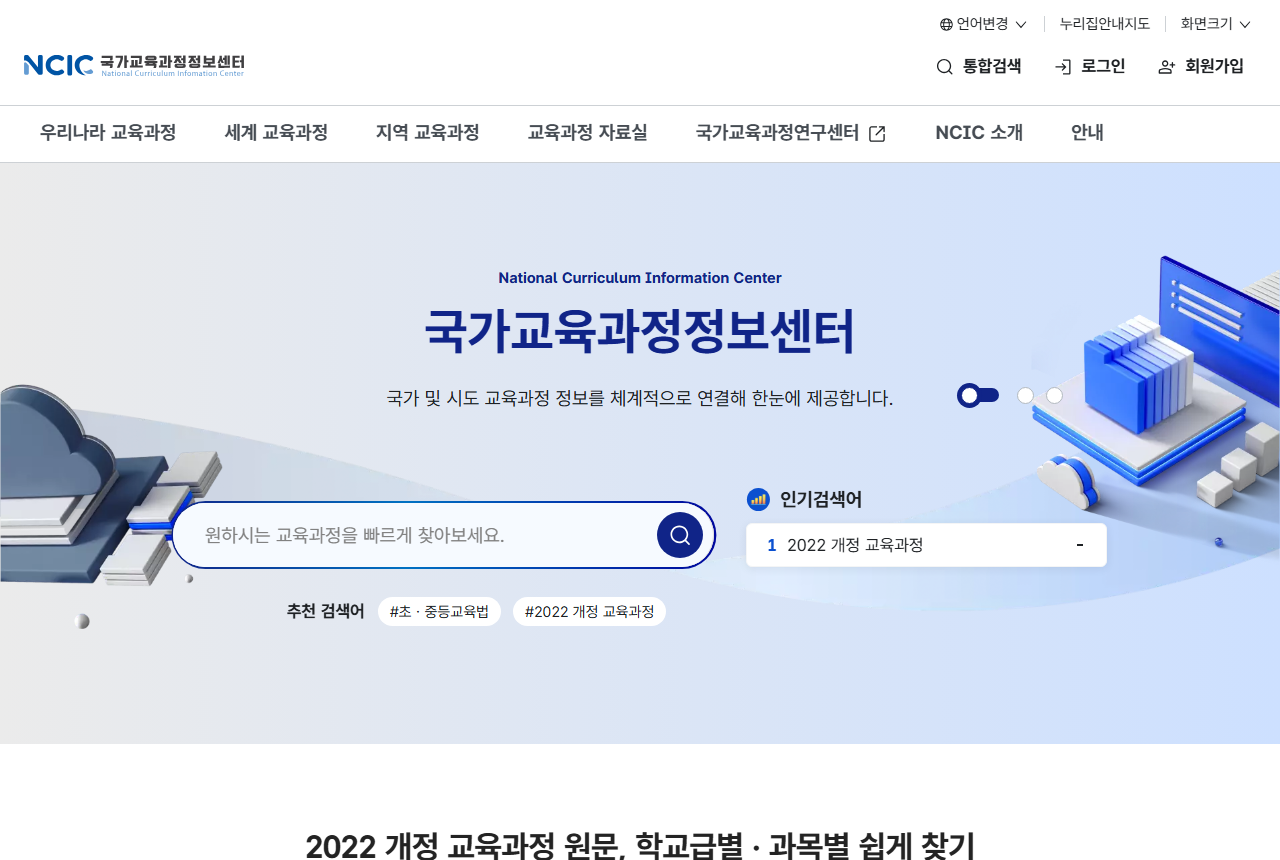Open the 국가교육과정연구센터 external menu link

[x=791, y=133]
